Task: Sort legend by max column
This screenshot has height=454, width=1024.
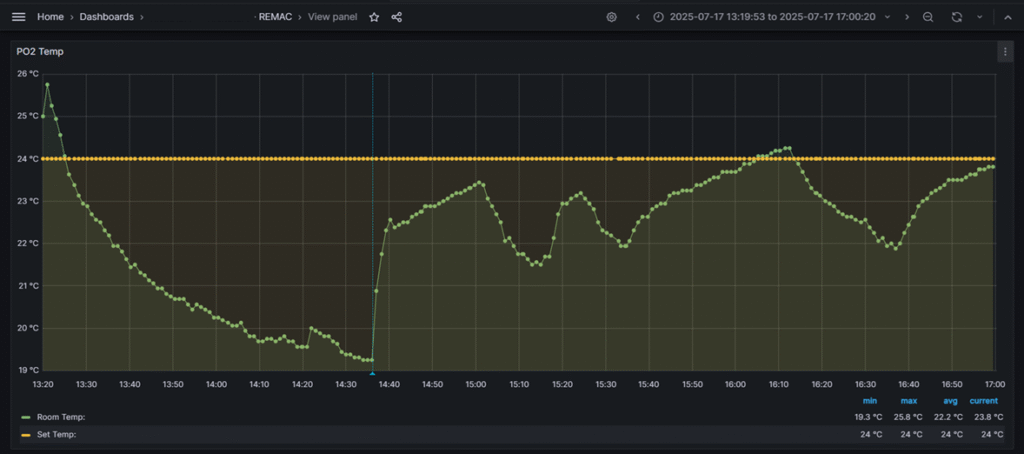Action: [x=911, y=401]
